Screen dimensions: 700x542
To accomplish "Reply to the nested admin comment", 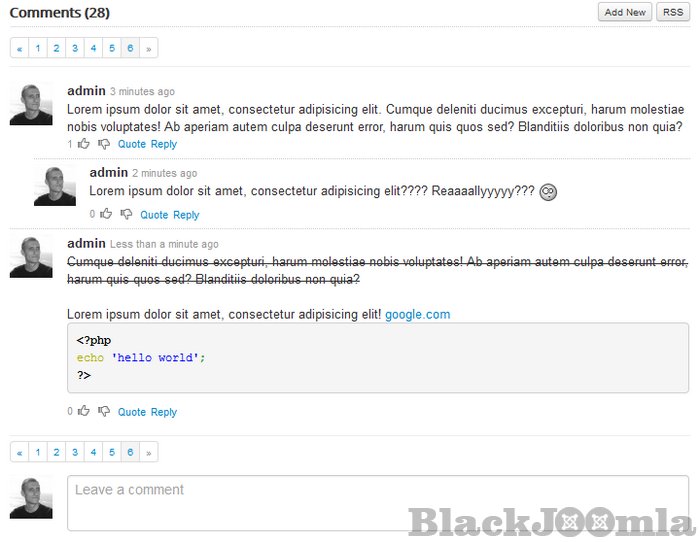I will pos(186,215).
